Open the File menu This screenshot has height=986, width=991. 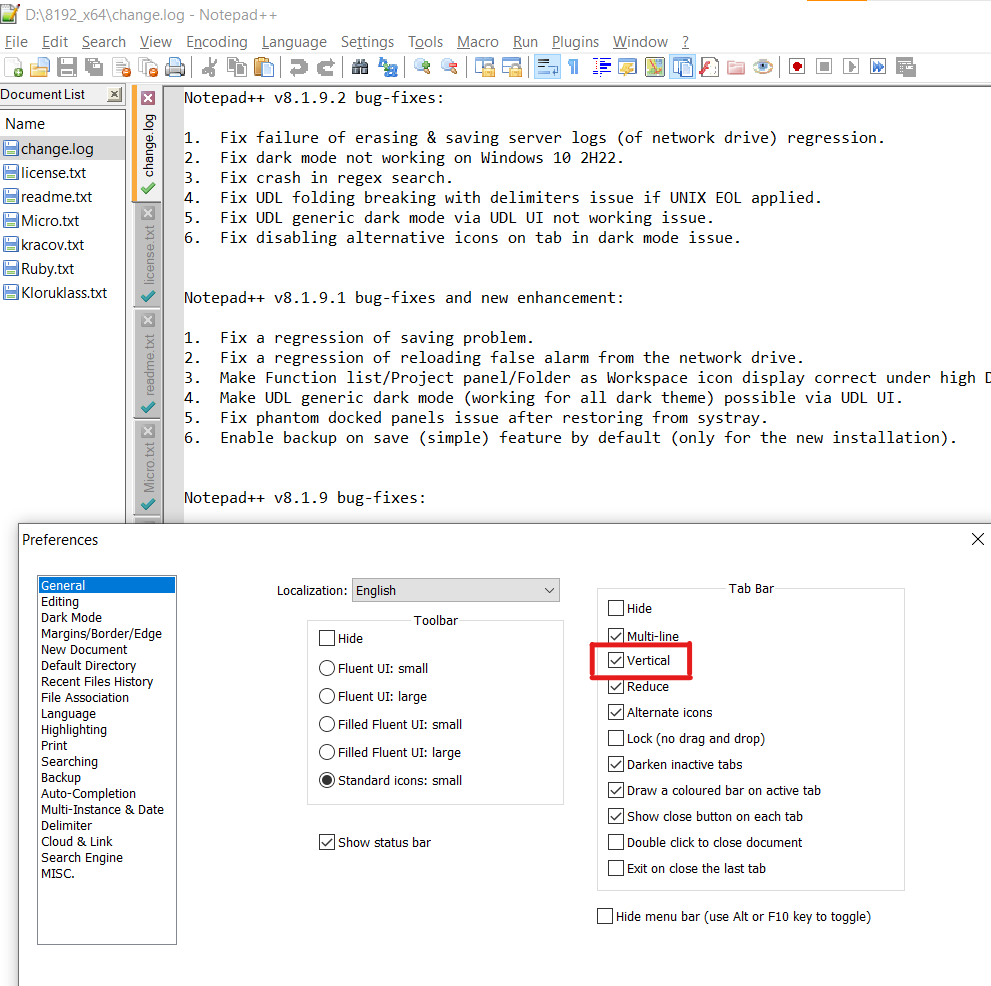tap(16, 42)
